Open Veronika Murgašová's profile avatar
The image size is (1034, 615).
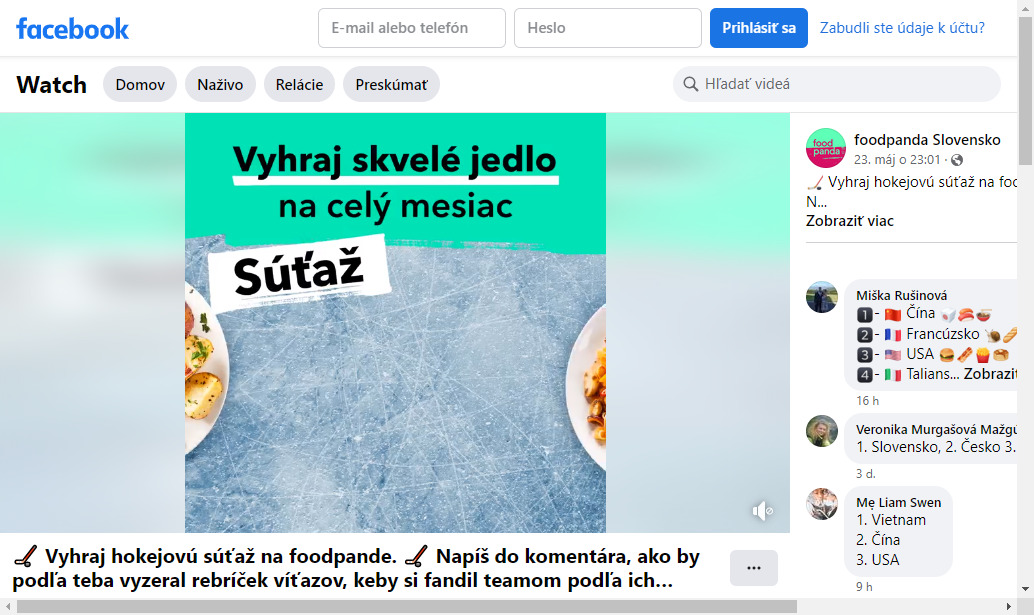(822, 431)
